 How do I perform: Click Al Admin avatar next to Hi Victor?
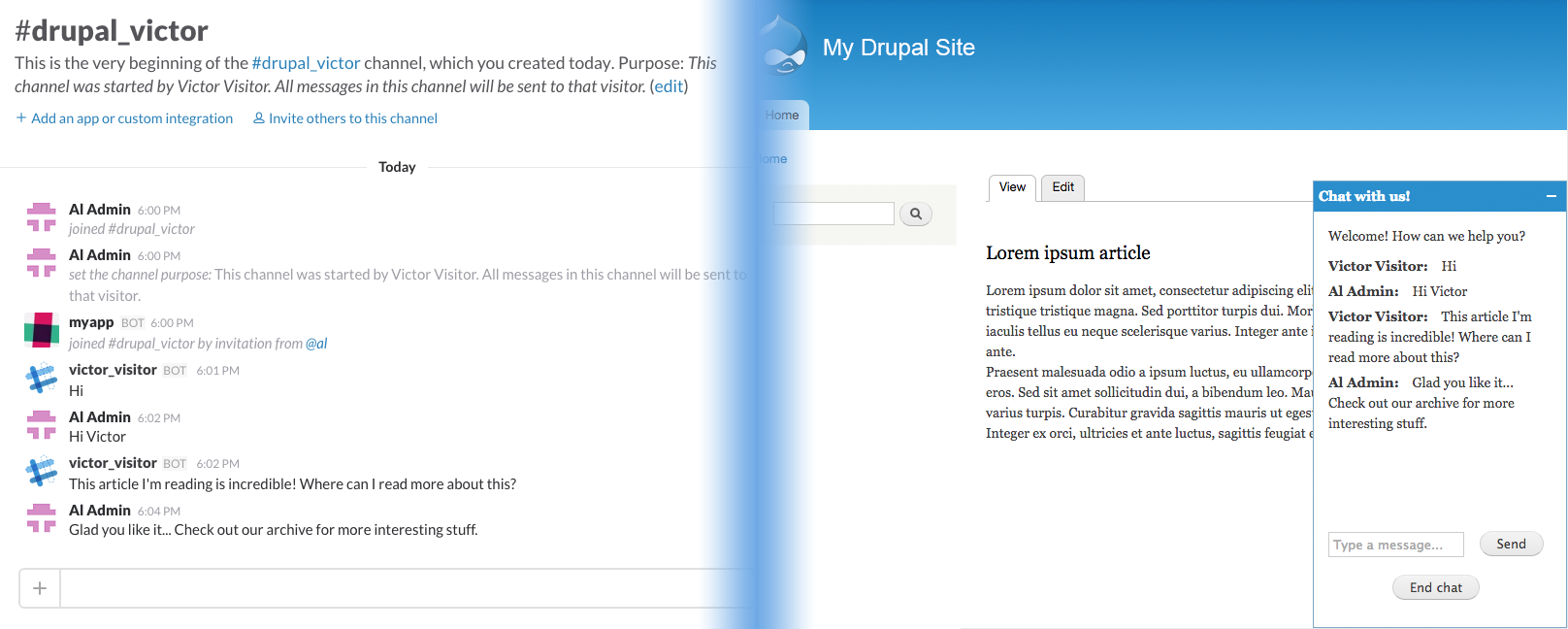point(41,425)
